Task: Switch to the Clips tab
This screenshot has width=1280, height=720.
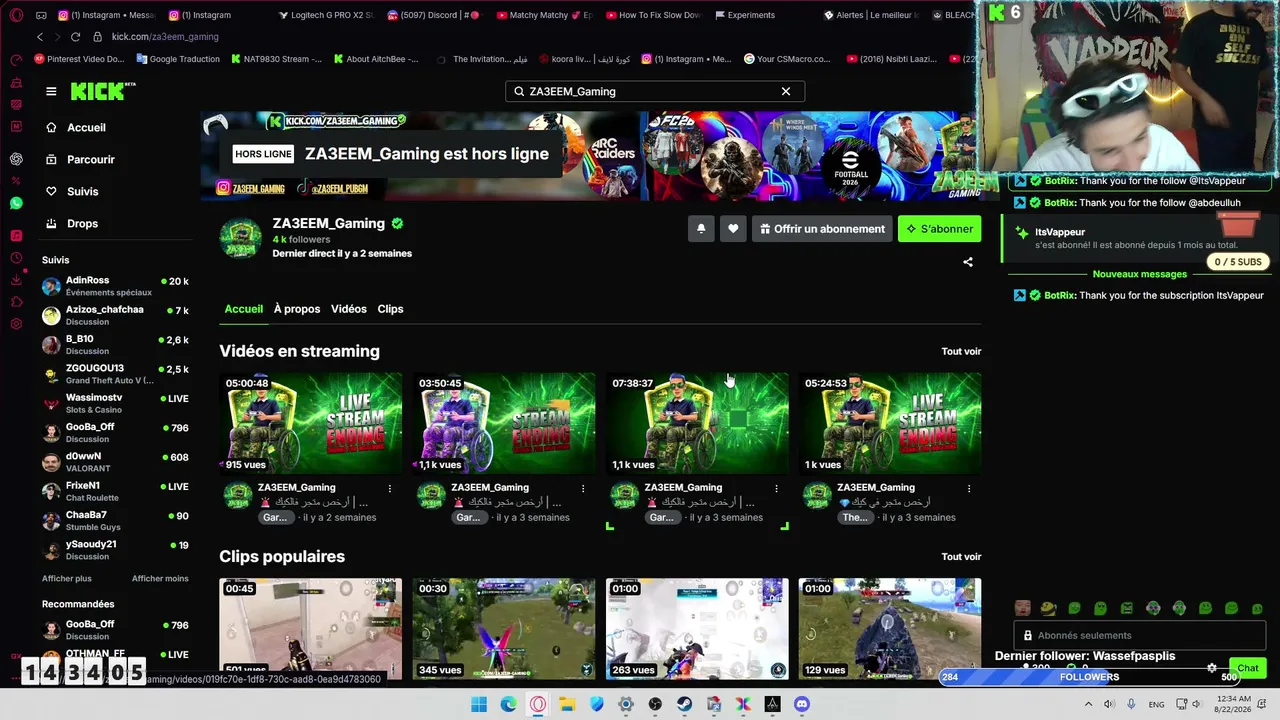Action: (x=390, y=309)
